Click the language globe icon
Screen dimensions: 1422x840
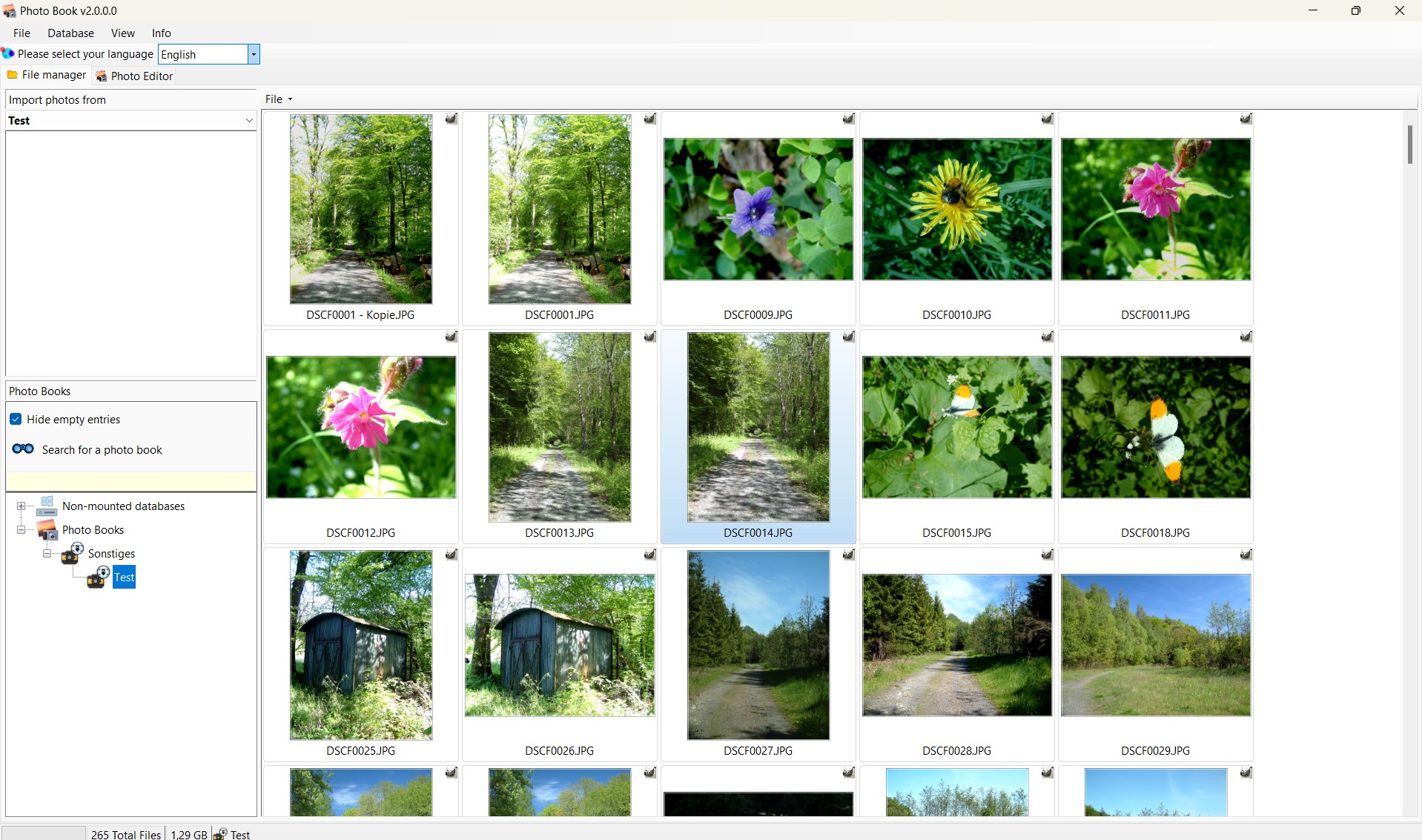tap(8, 53)
